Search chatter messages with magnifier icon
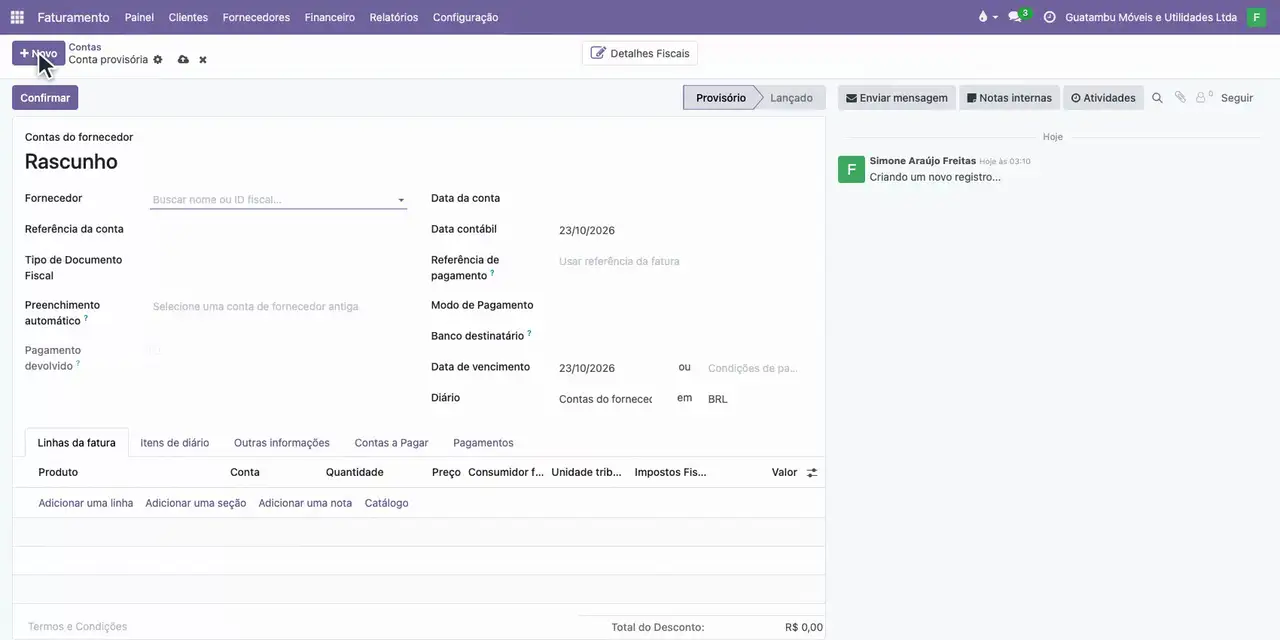 pyautogui.click(x=1157, y=98)
